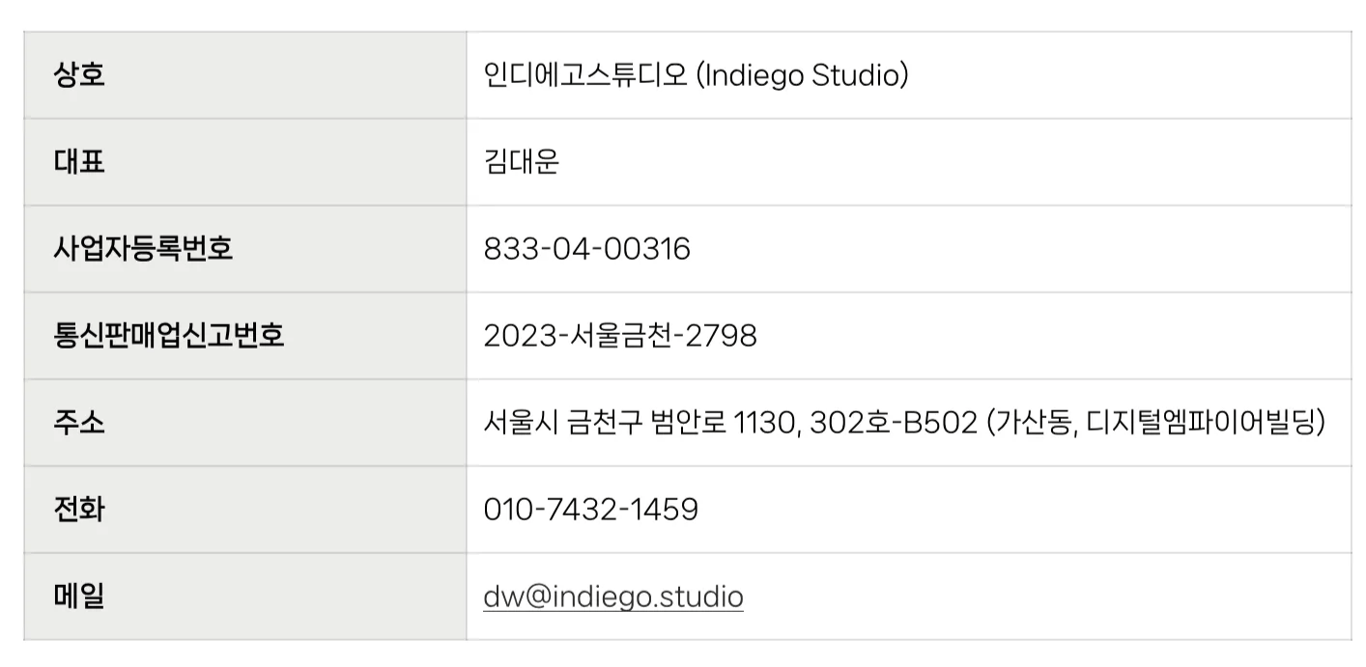Image resolution: width=1366 pixels, height=667 pixels.
Task: Open the dw@indiego.studio email link
Action: click(613, 597)
